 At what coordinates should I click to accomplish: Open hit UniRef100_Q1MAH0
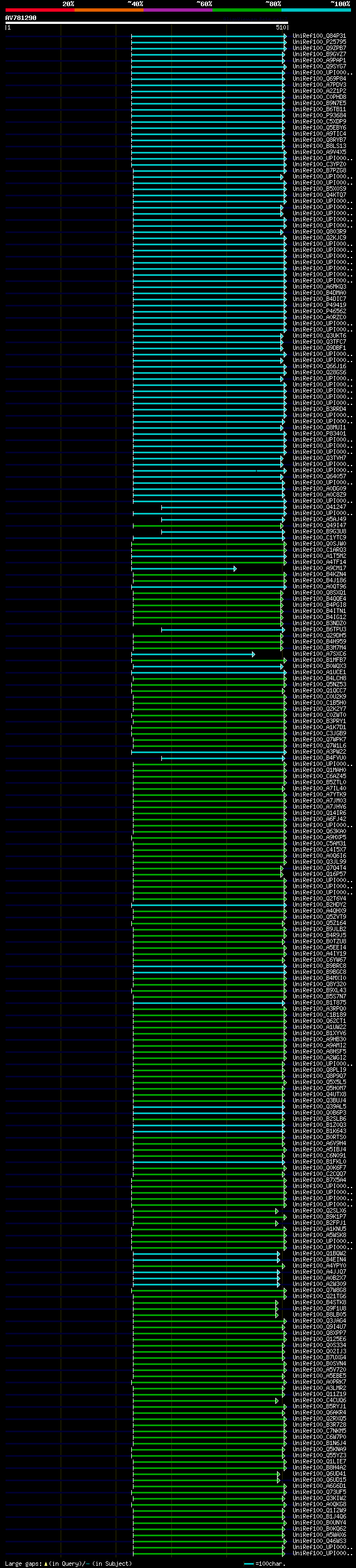point(319,770)
